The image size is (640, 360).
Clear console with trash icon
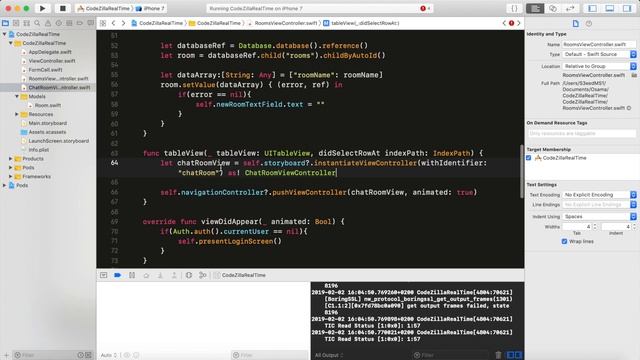point(498,355)
